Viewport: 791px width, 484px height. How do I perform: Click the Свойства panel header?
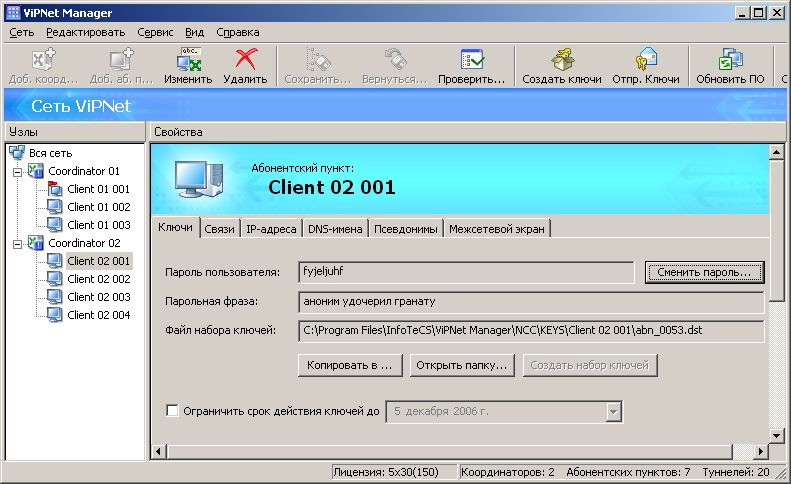[x=467, y=132]
